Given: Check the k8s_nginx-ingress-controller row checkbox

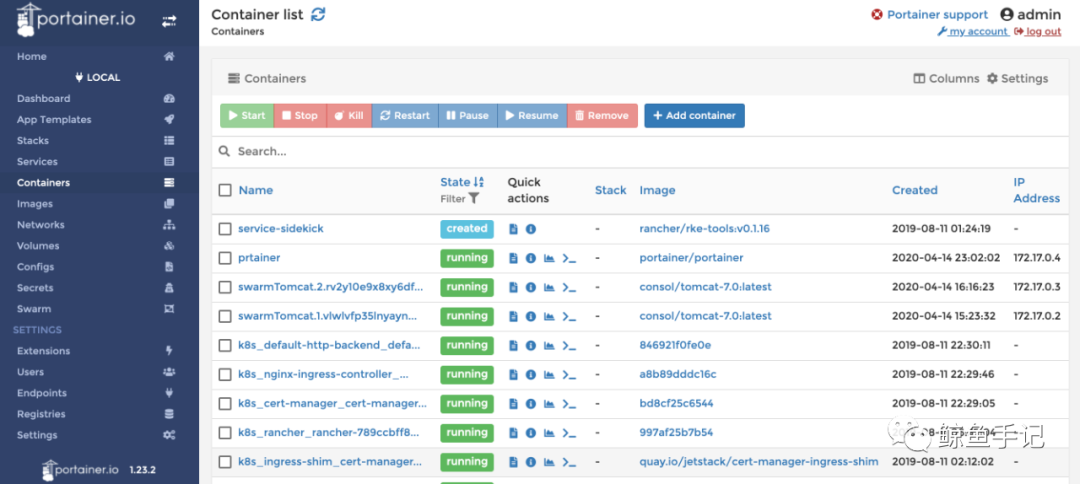Looking at the screenshot, I should coord(225,375).
